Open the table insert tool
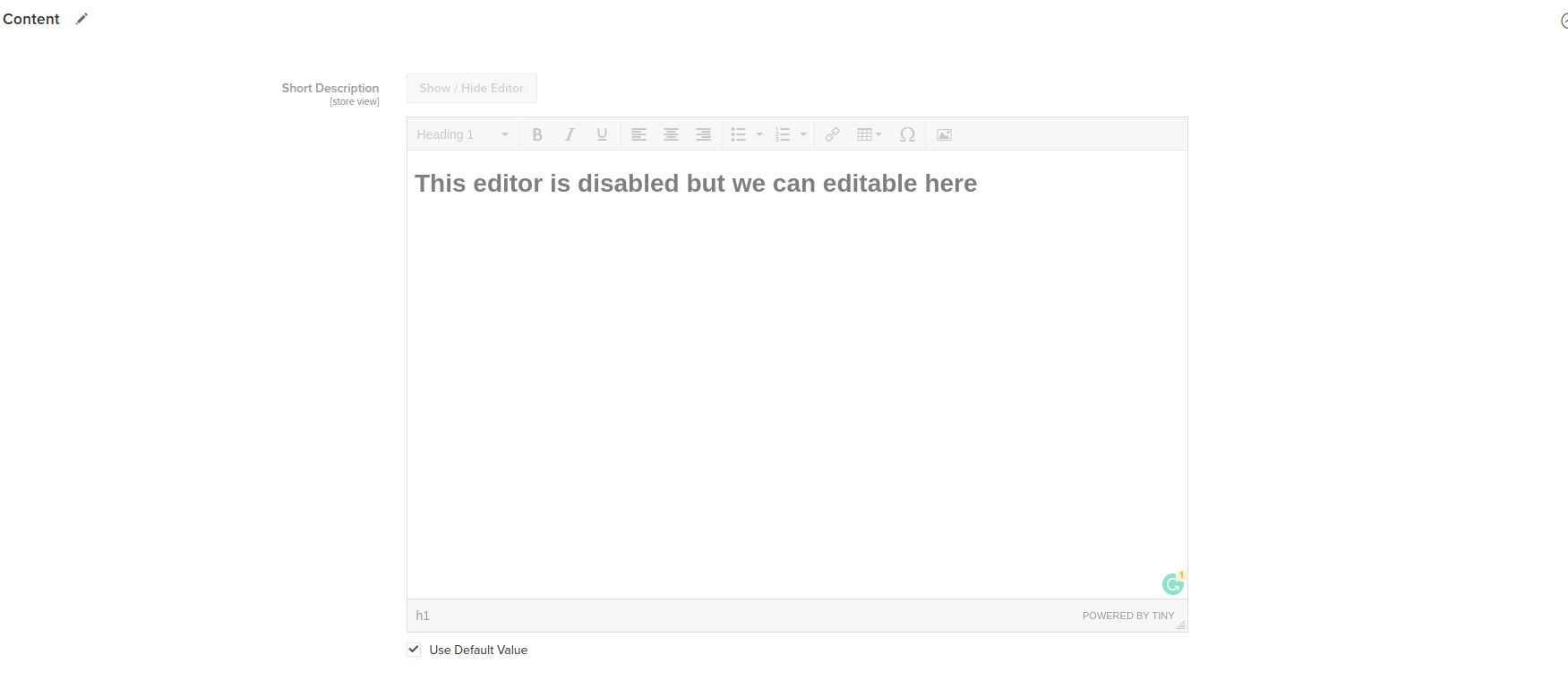Viewport: 1568px width, 681px height. coord(869,134)
